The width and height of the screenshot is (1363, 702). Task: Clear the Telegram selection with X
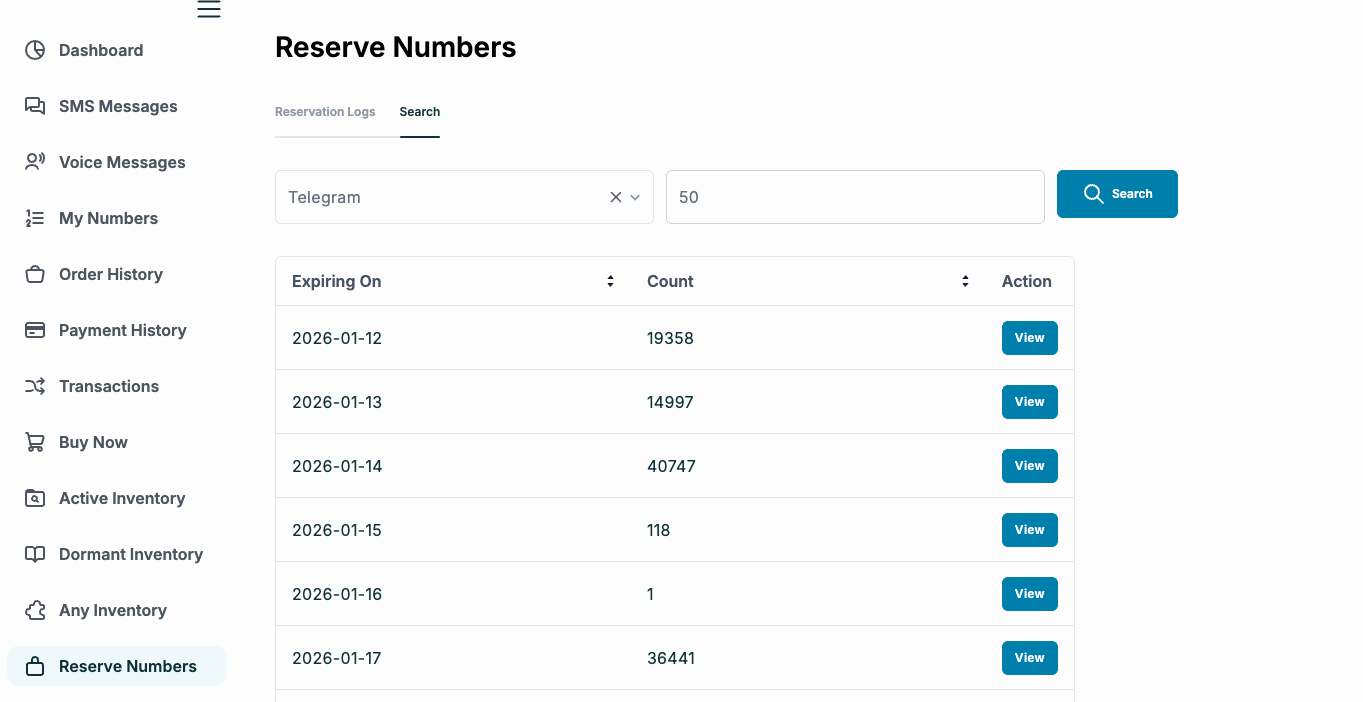coord(616,197)
